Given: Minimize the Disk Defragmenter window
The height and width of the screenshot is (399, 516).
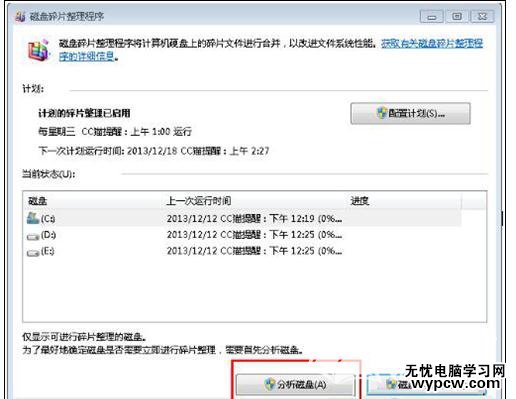Looking at the screenshot, I should click(x=432, y=16).
